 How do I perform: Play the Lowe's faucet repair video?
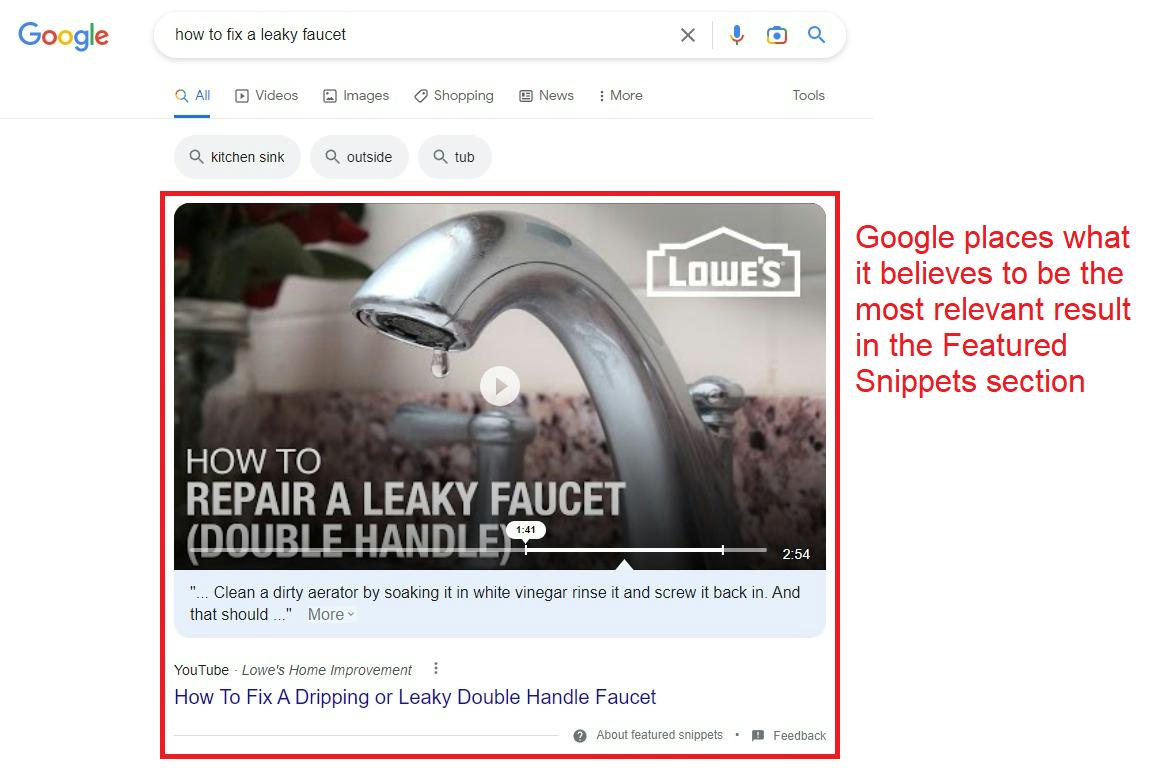coord(499,386)
